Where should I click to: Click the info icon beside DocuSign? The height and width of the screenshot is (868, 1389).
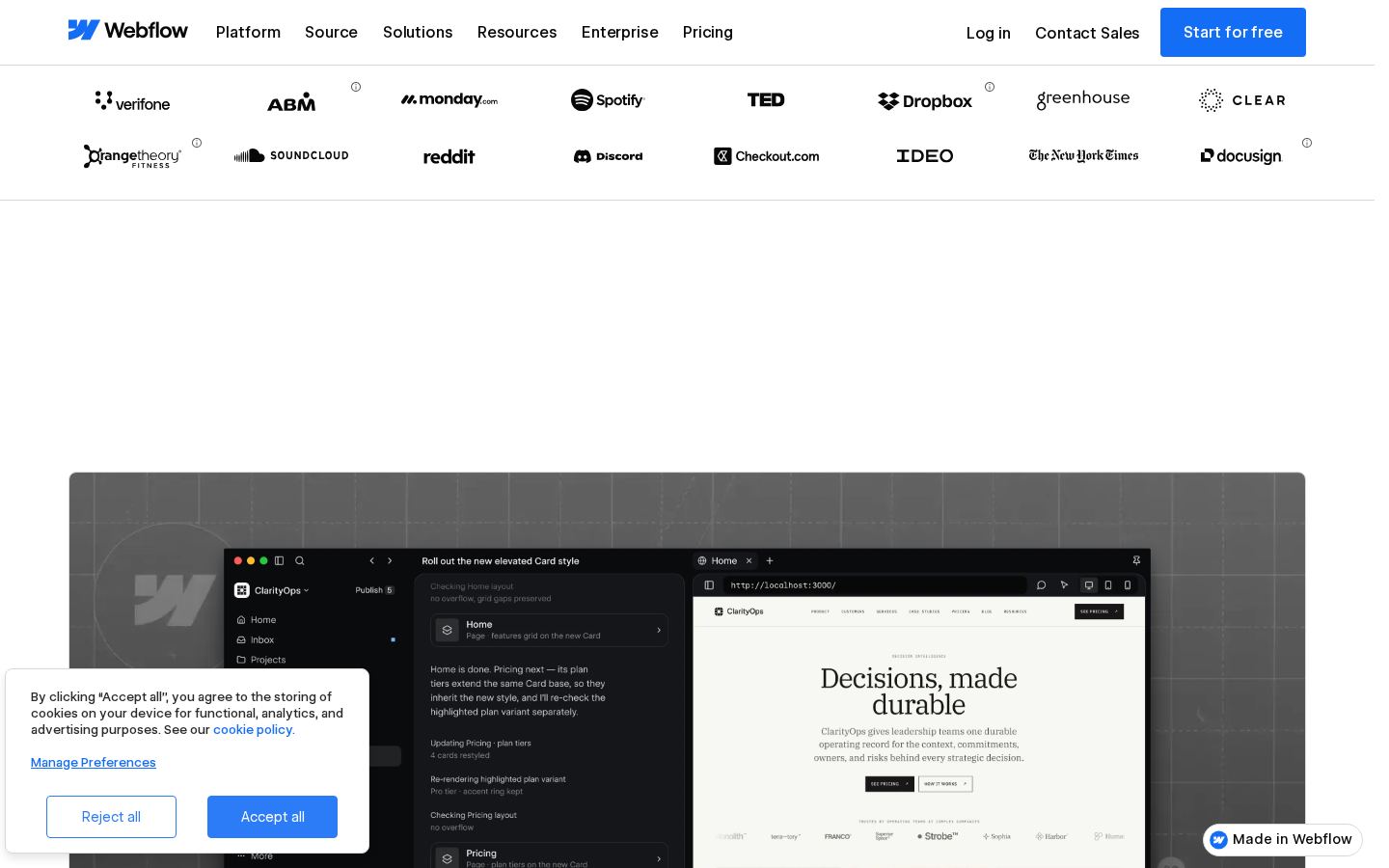point(1307,143)
